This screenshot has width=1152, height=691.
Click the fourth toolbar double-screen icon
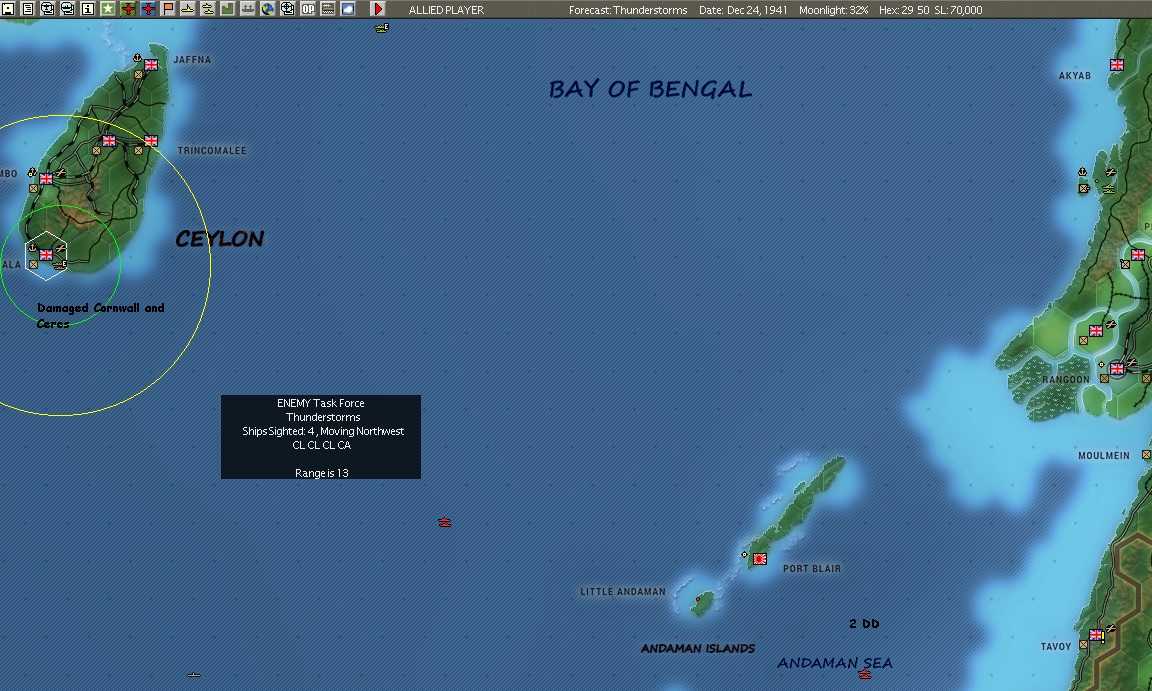pos(67,9)
